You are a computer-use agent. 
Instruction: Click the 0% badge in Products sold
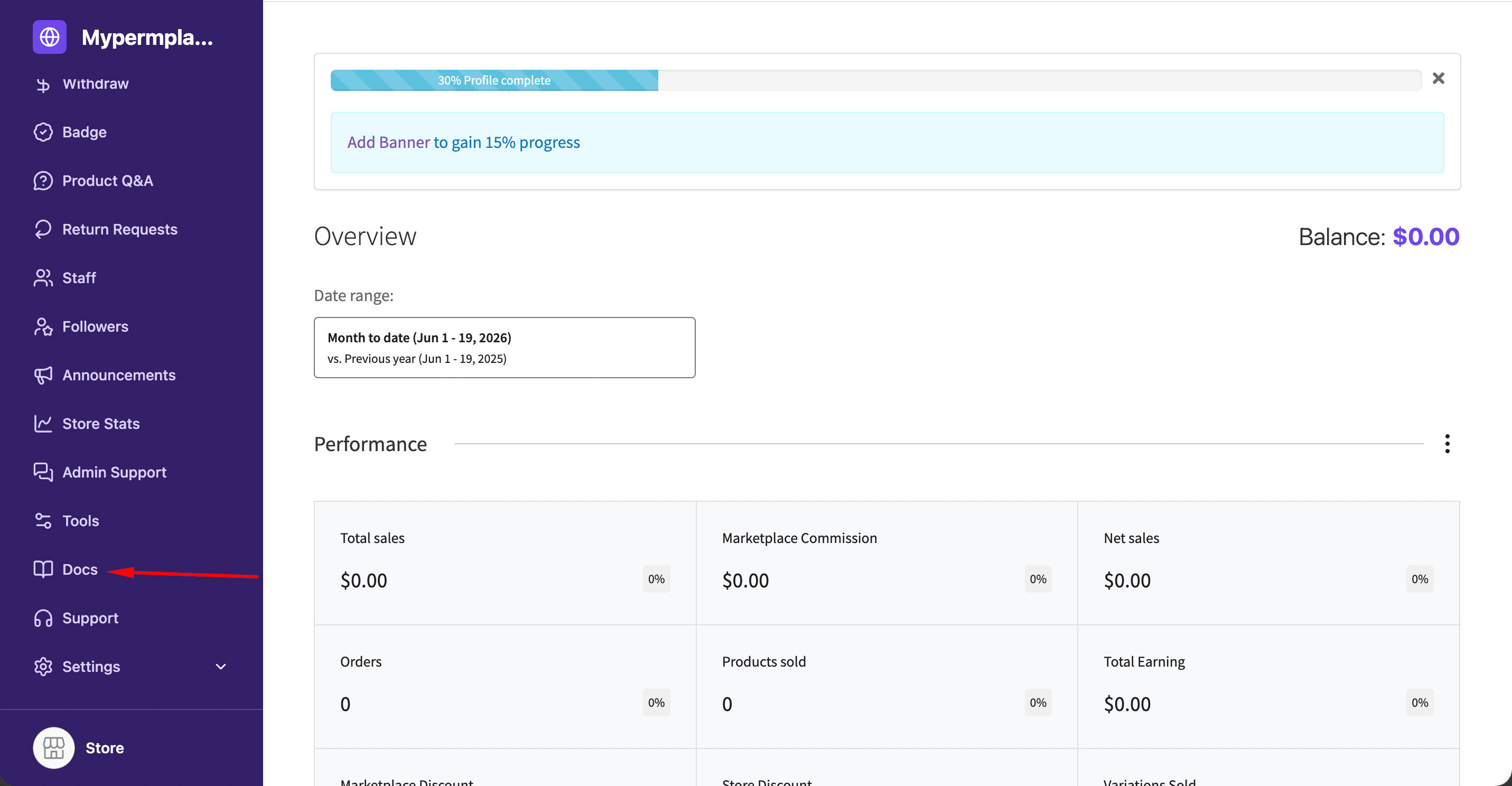(x=1038, y=703)
